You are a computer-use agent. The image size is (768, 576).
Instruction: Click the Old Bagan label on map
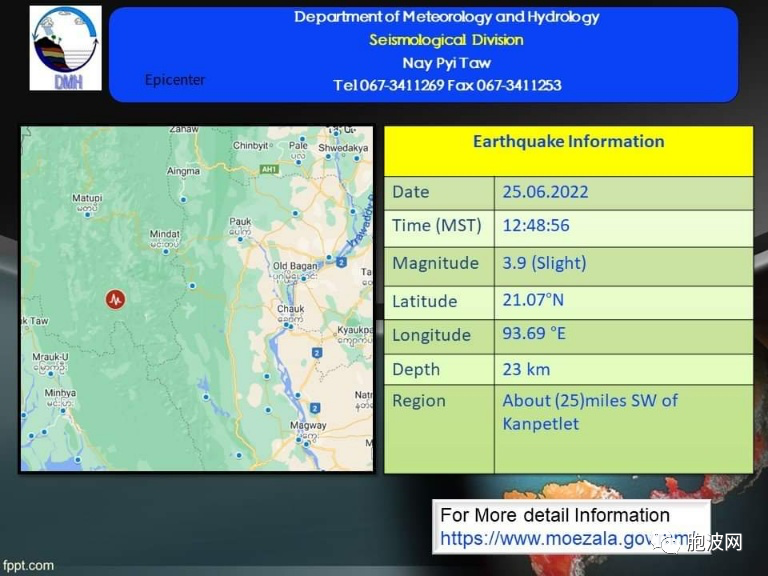[295, 266]
